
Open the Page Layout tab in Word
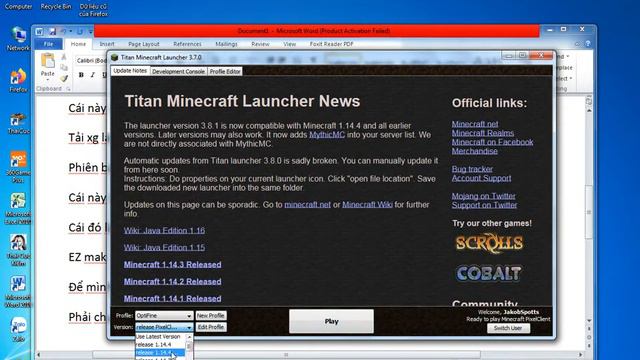144,44
